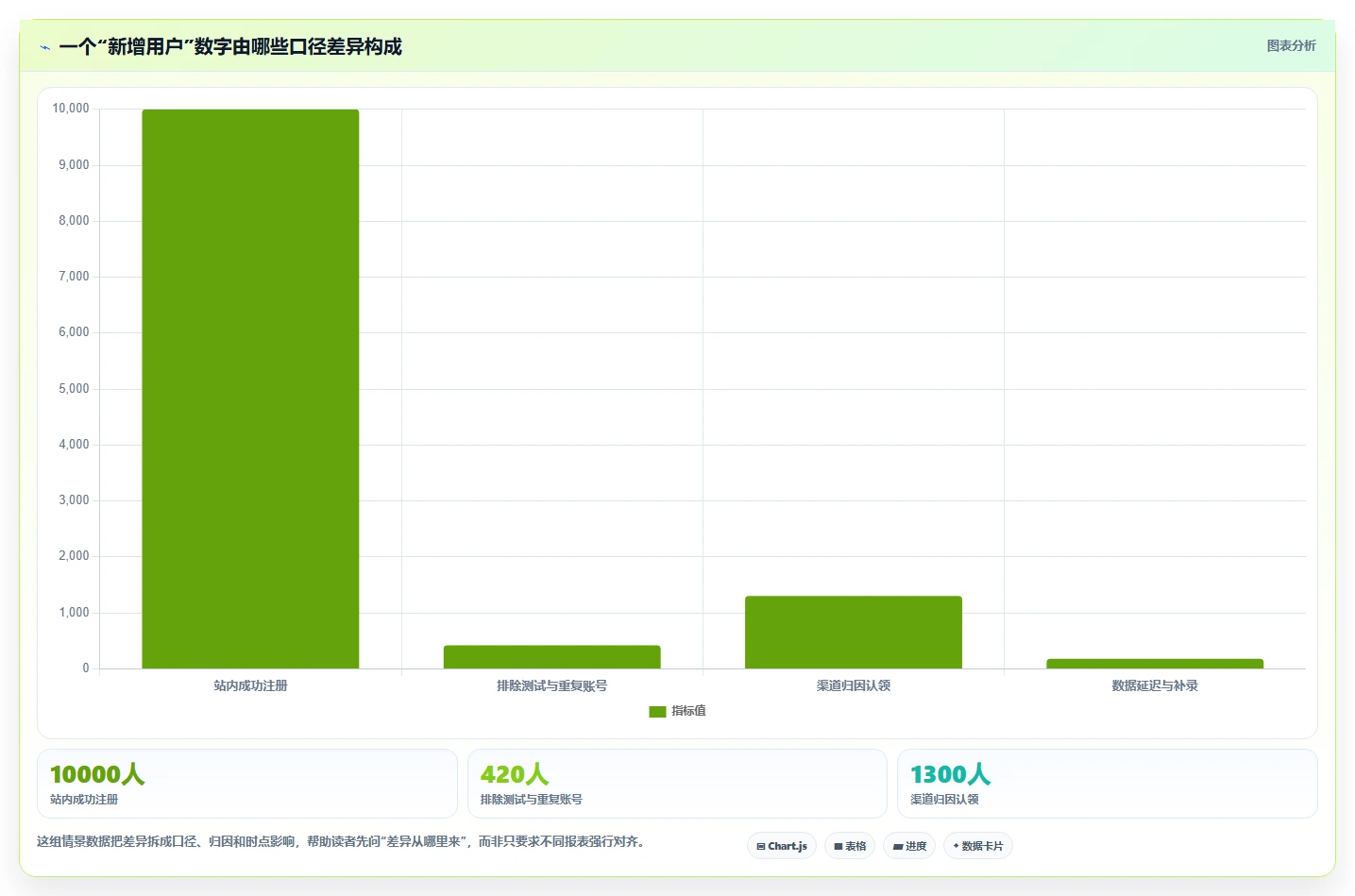1355x896 pixels.
Task: Click x-axis label 站内成功注册
Action: point(250,685)
